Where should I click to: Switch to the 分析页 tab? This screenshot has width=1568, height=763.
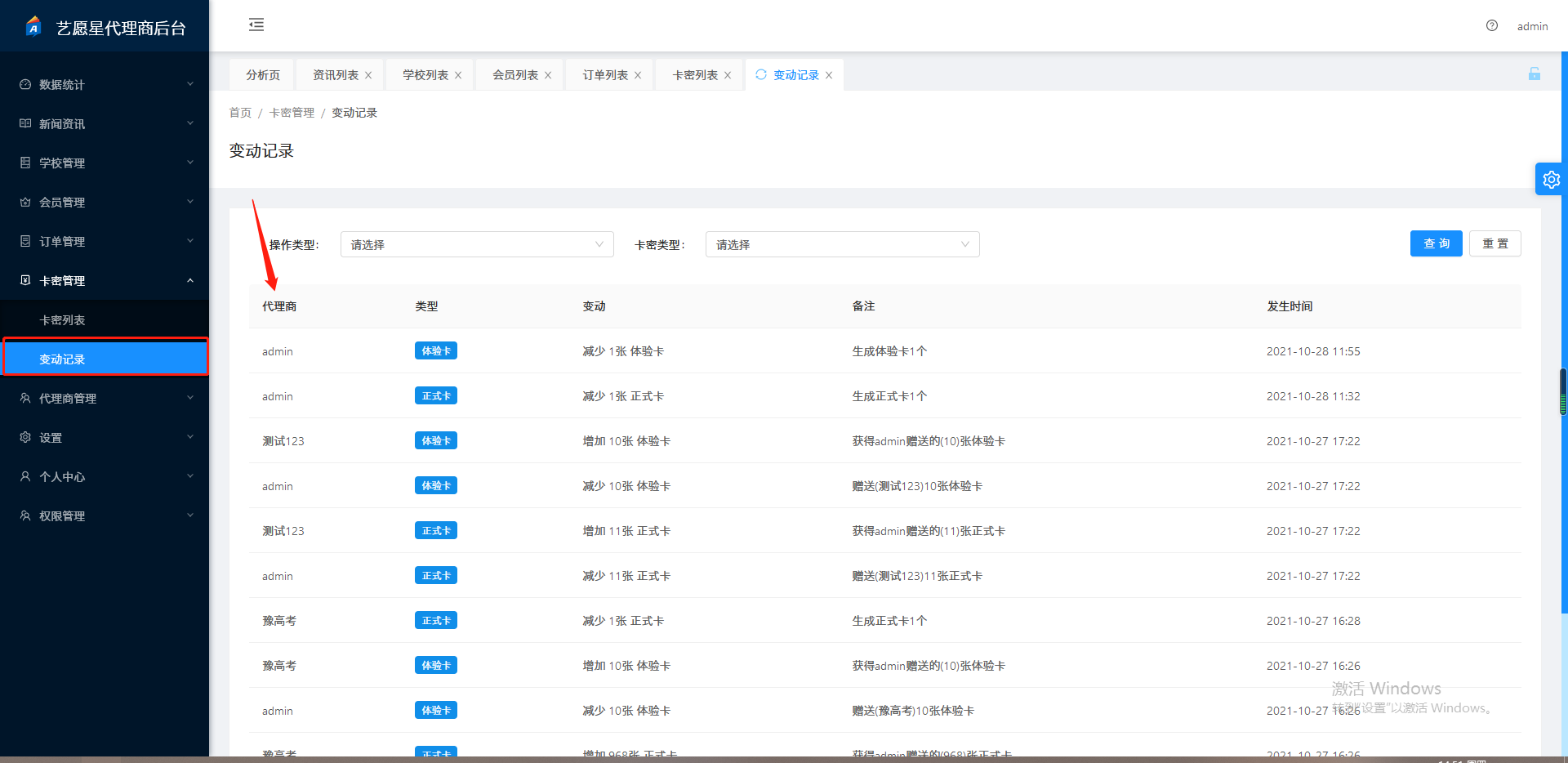tap(263, 75)
